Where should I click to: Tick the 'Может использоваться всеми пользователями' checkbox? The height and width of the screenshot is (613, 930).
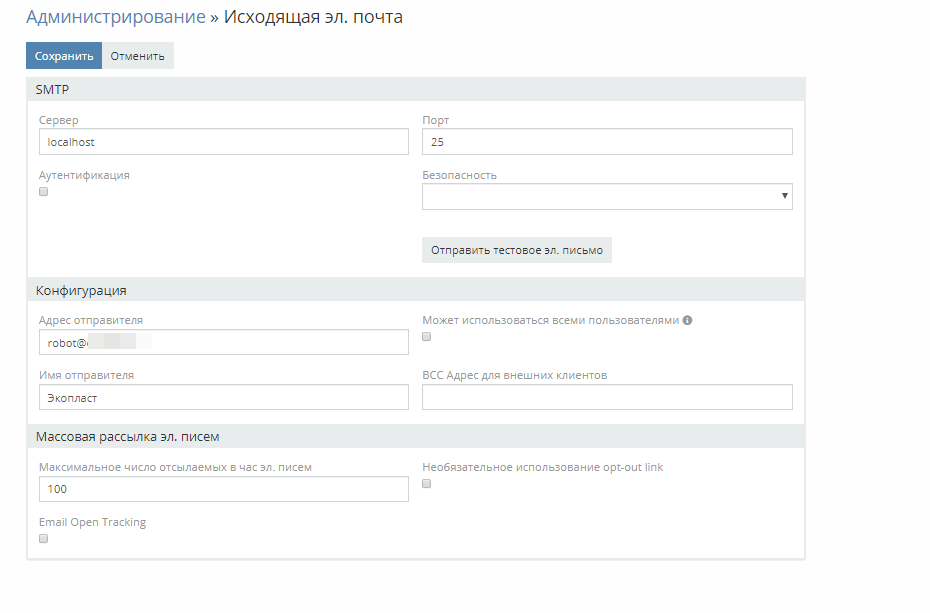(x=427, y=337)
